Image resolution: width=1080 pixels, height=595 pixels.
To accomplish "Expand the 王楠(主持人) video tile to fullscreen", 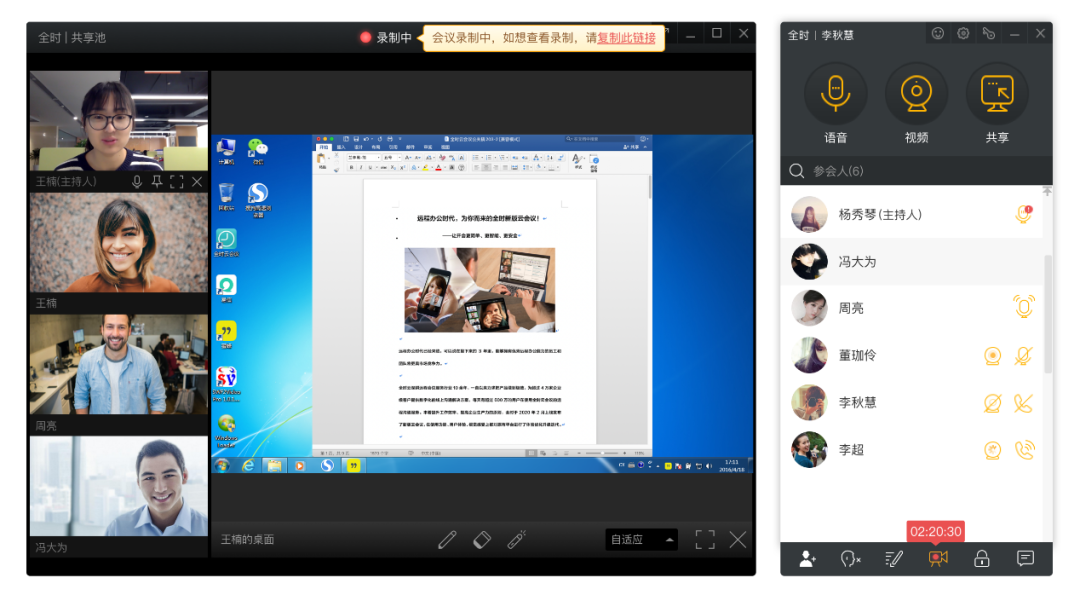I will 177,182.
